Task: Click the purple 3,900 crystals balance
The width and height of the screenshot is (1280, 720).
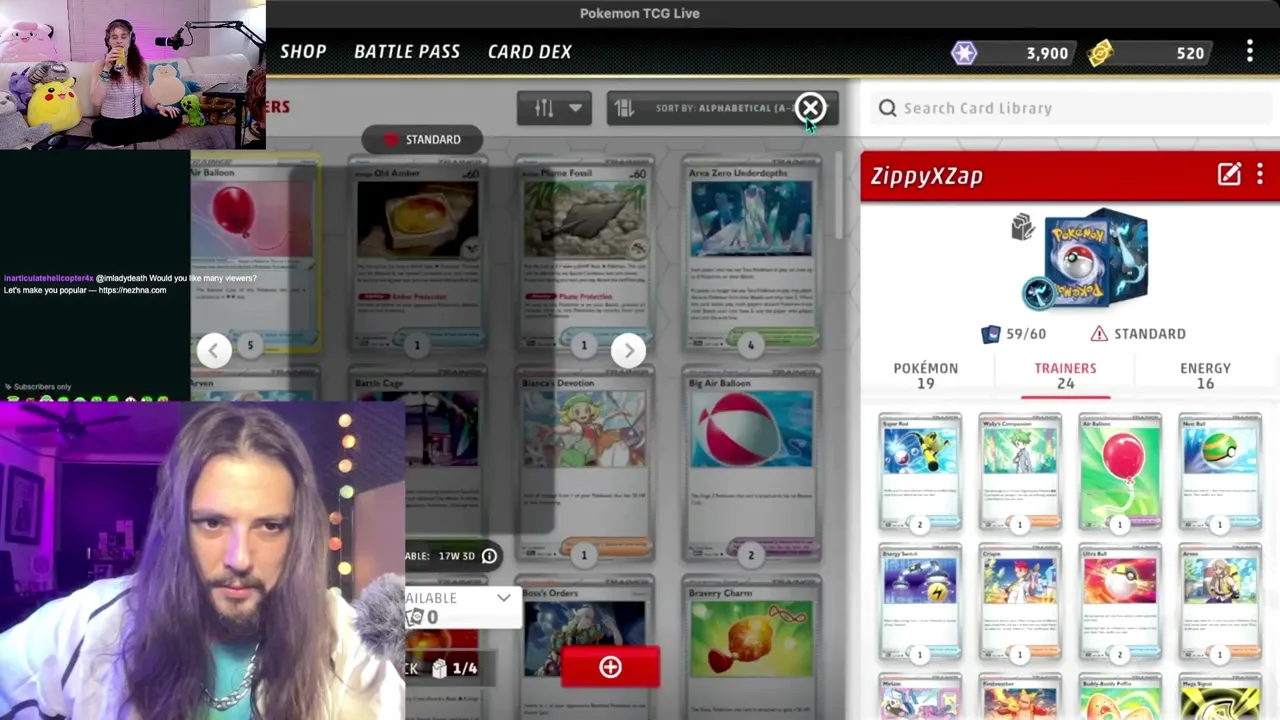Action: (x=1047, y=53)
